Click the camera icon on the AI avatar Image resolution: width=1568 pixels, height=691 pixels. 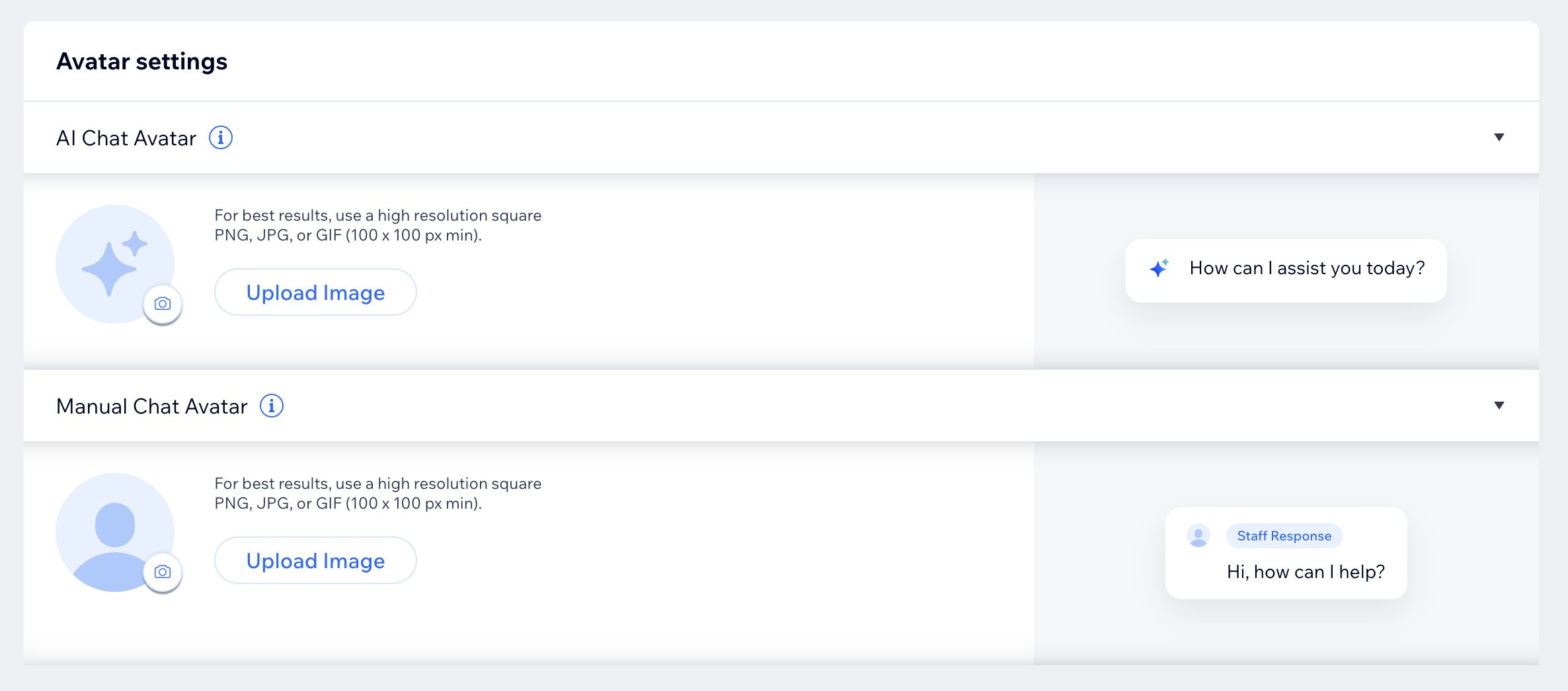[x=162, y=304]
